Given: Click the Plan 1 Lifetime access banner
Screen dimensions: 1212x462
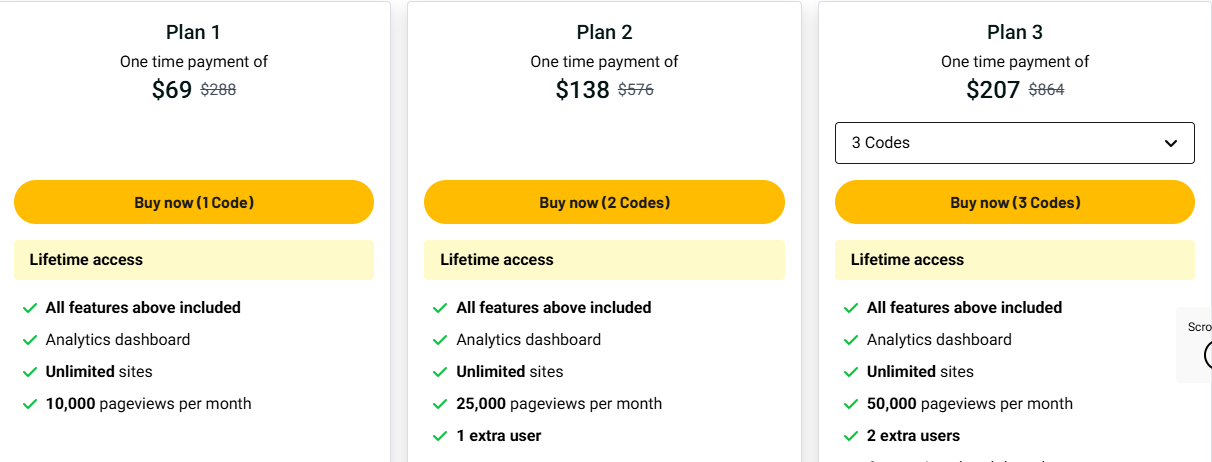Looking at the screenshot, I should 194,260.
